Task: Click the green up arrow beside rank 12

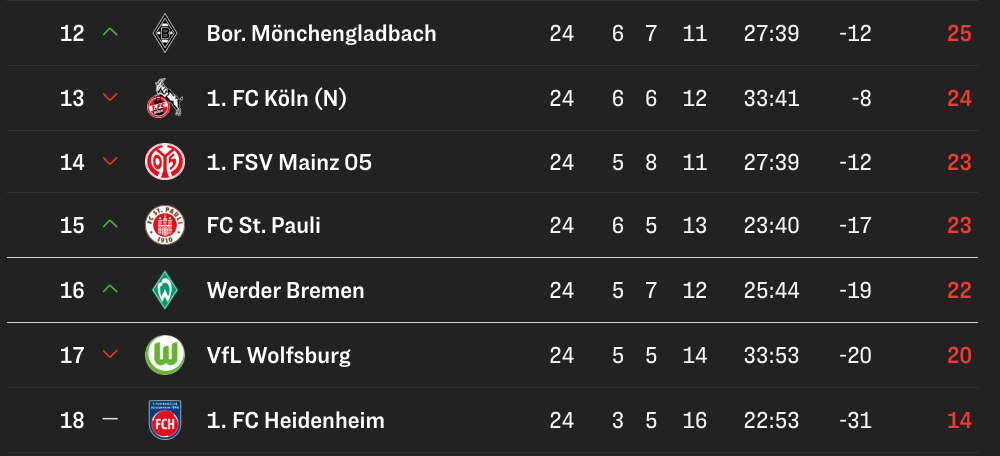Action: [x=110, y=33]
